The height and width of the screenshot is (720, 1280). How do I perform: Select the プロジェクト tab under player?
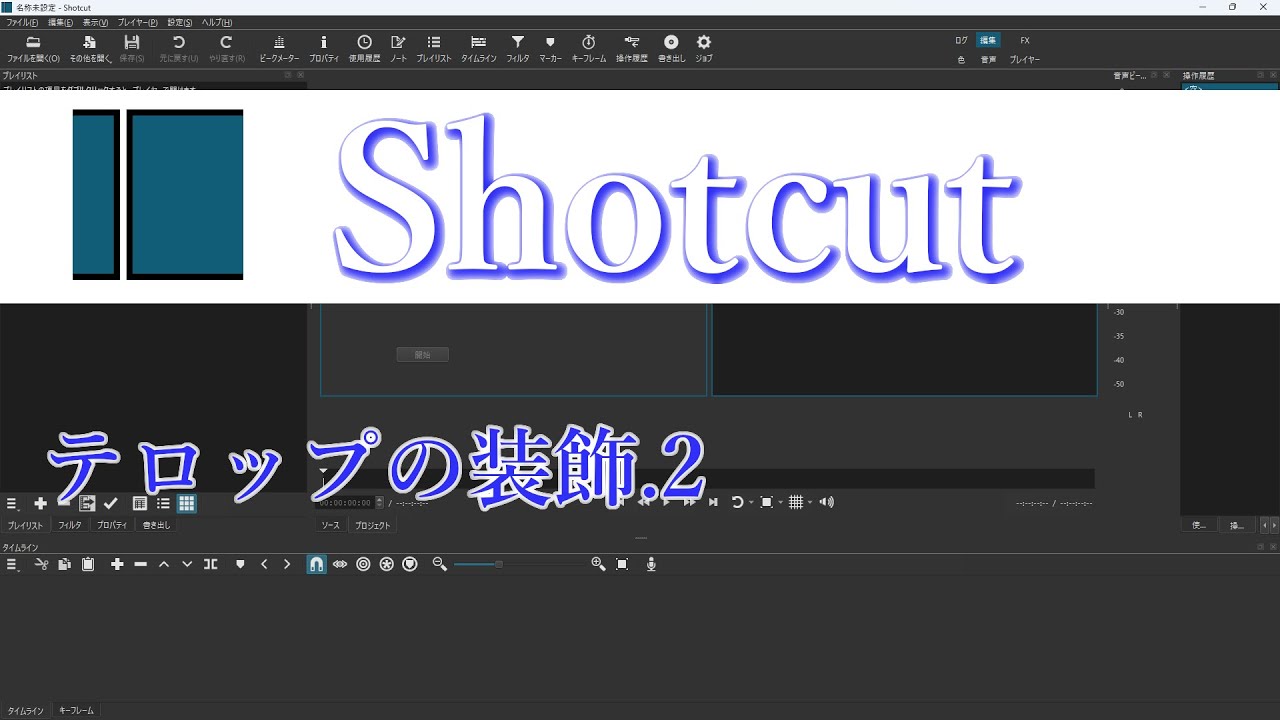tap(373, 525)
